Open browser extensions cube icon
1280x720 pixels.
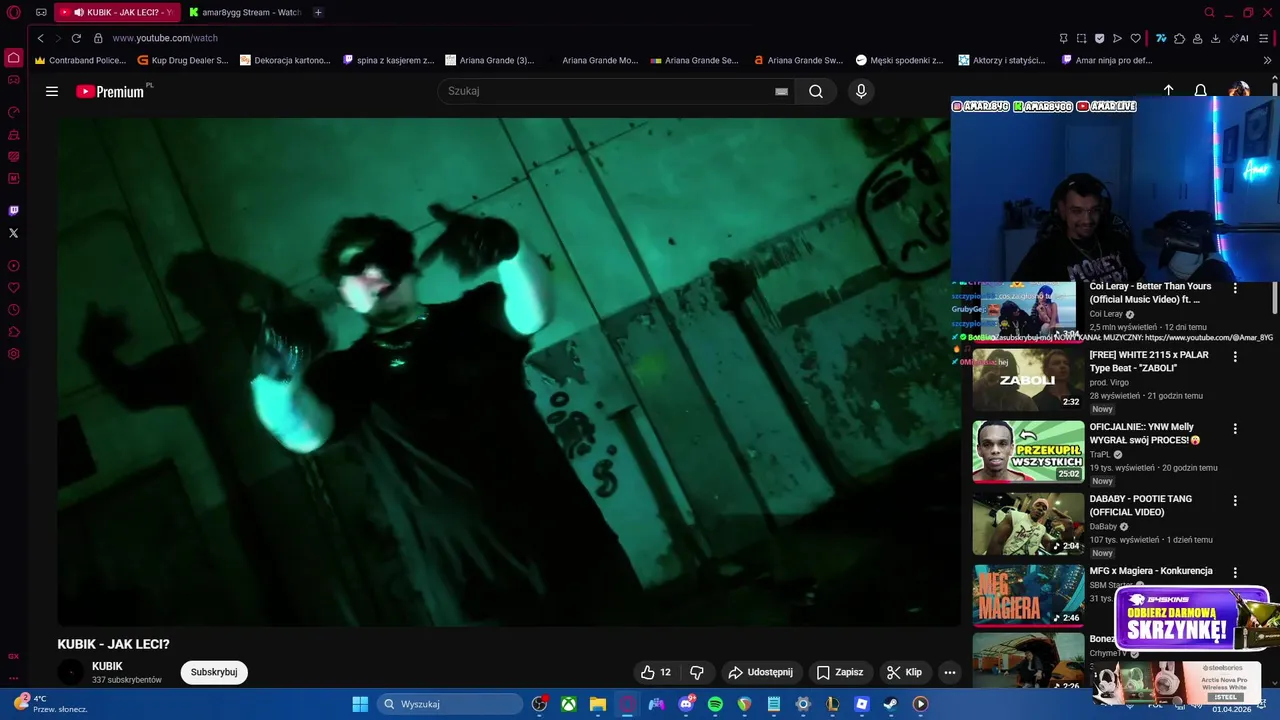[x=1179, y=38]
